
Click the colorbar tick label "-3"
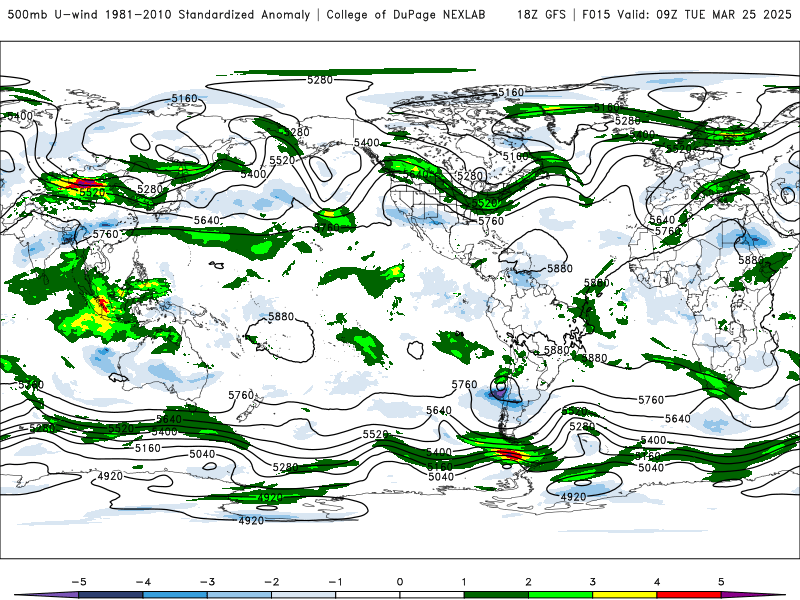pos(207,582)
